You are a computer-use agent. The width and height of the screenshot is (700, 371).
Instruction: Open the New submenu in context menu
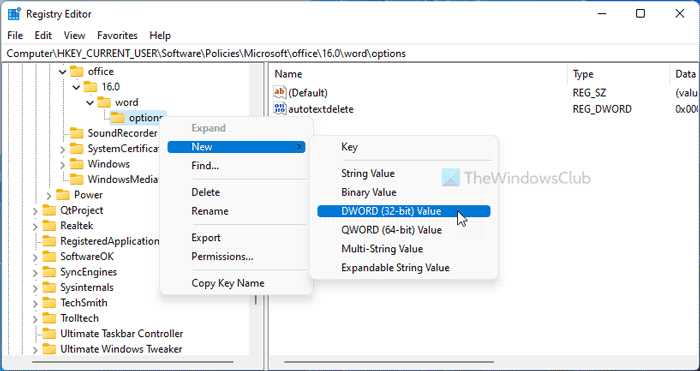point(236,147)
